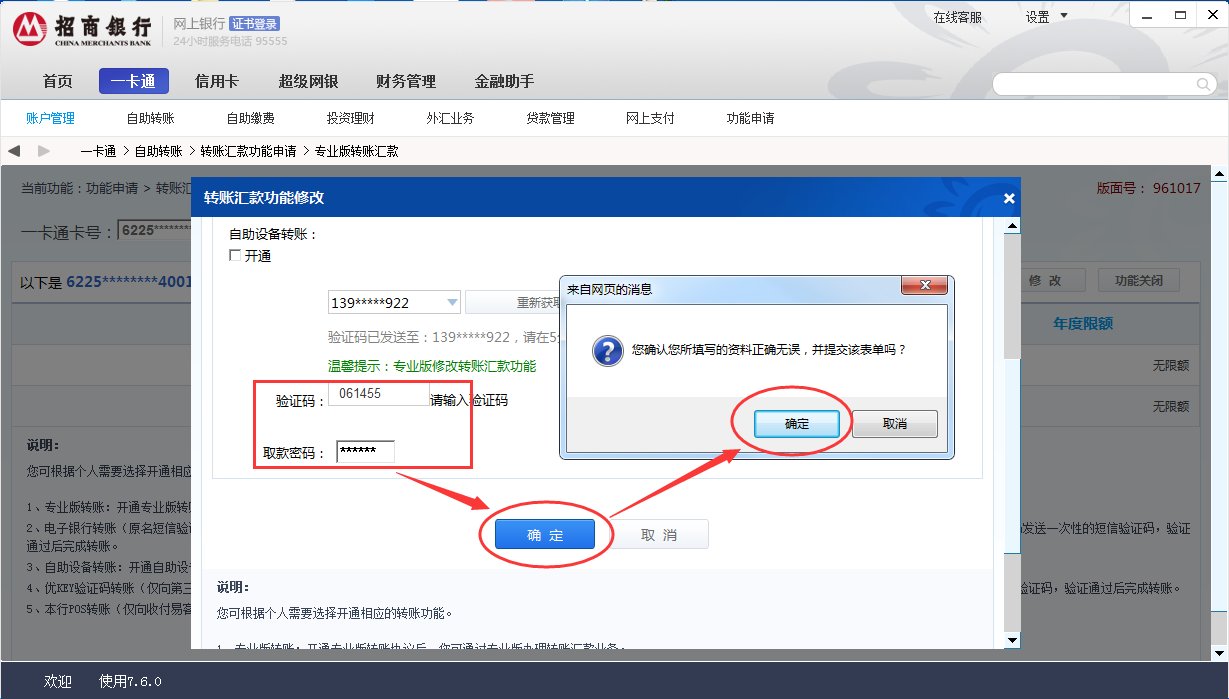This screenshot has height=699, width=1229.
Task: Open the 在线客服 online customer service link
Action: 958,15
